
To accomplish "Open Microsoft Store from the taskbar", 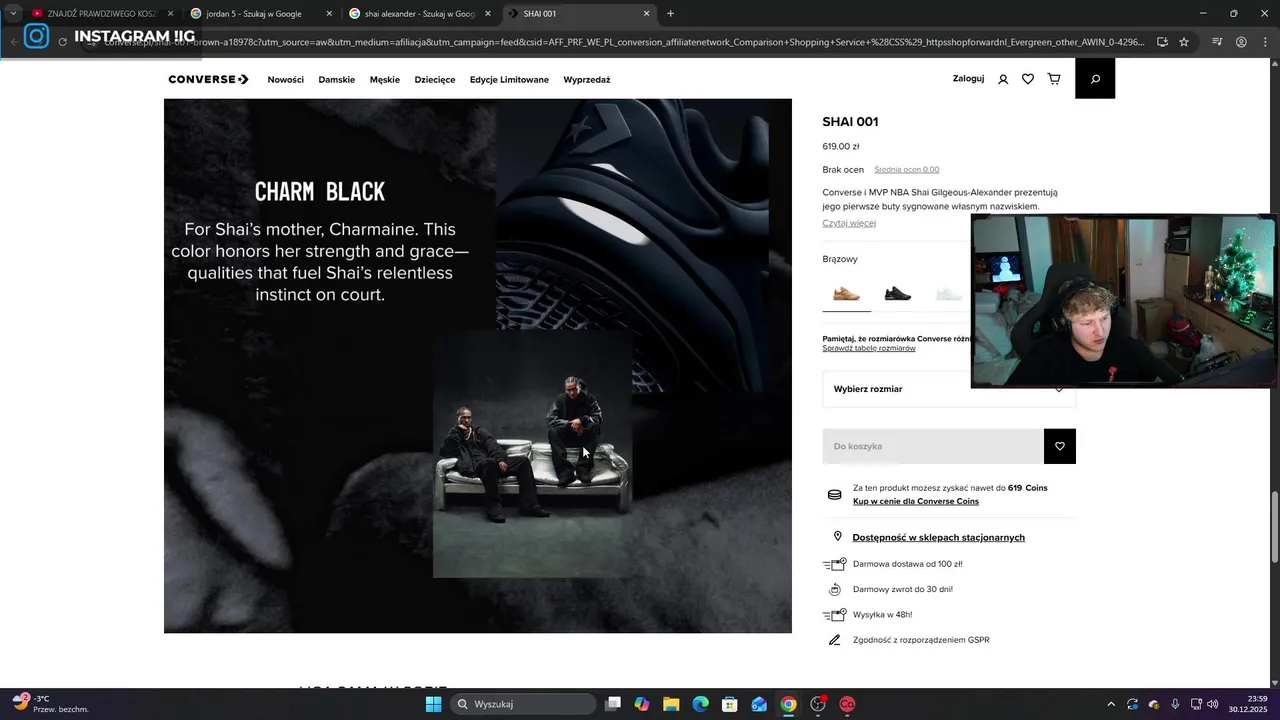I will click(x=730, y=704).
